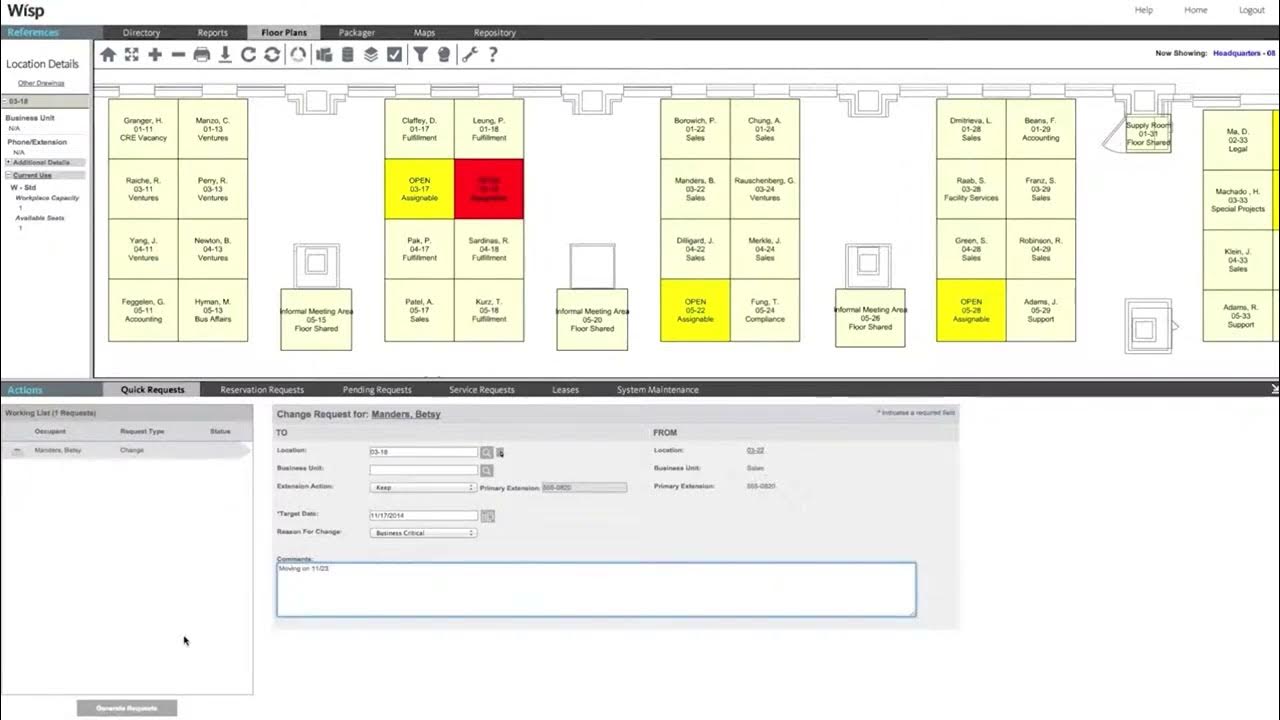This screenshot has height=720, width=1280.
Task: Click the two-arrow sync icon
Action: (272, 55)
